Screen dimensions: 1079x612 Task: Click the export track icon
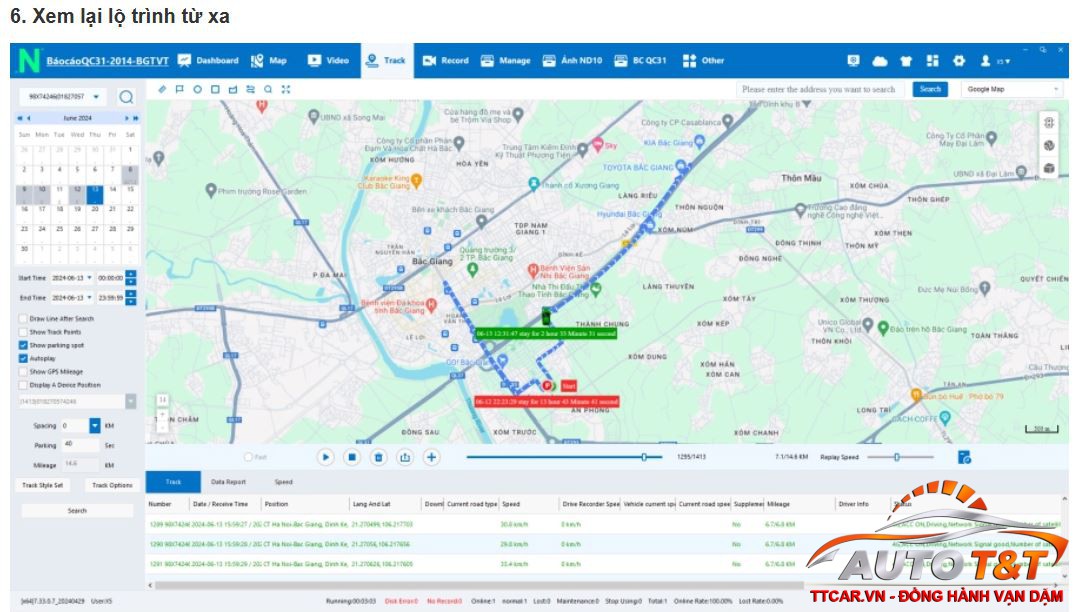pyautogui.click(x=405, y=457)
